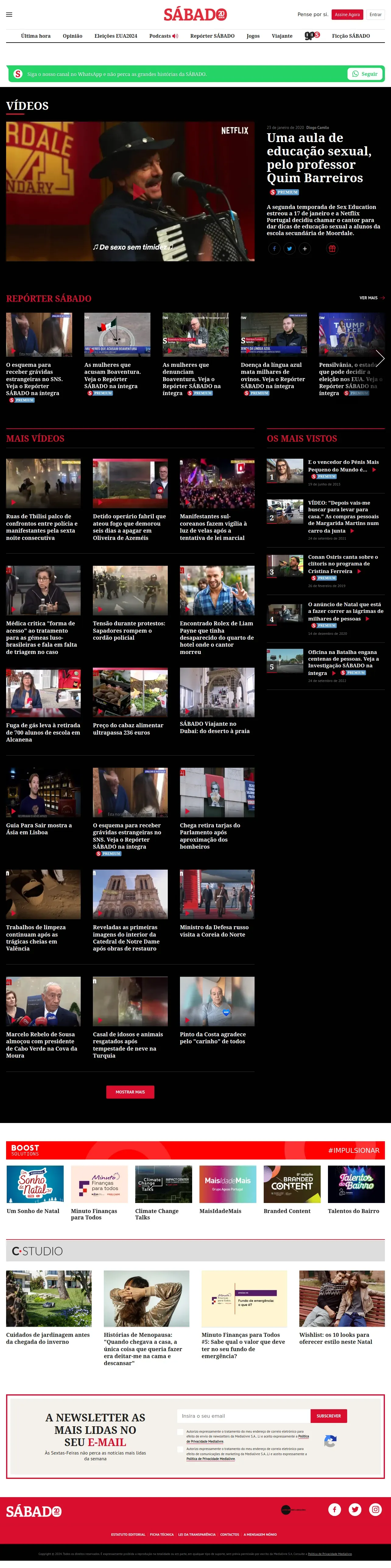391x1568 pixels.
Task: Open the footer Twitter icon
Action: click(355, 1509)
